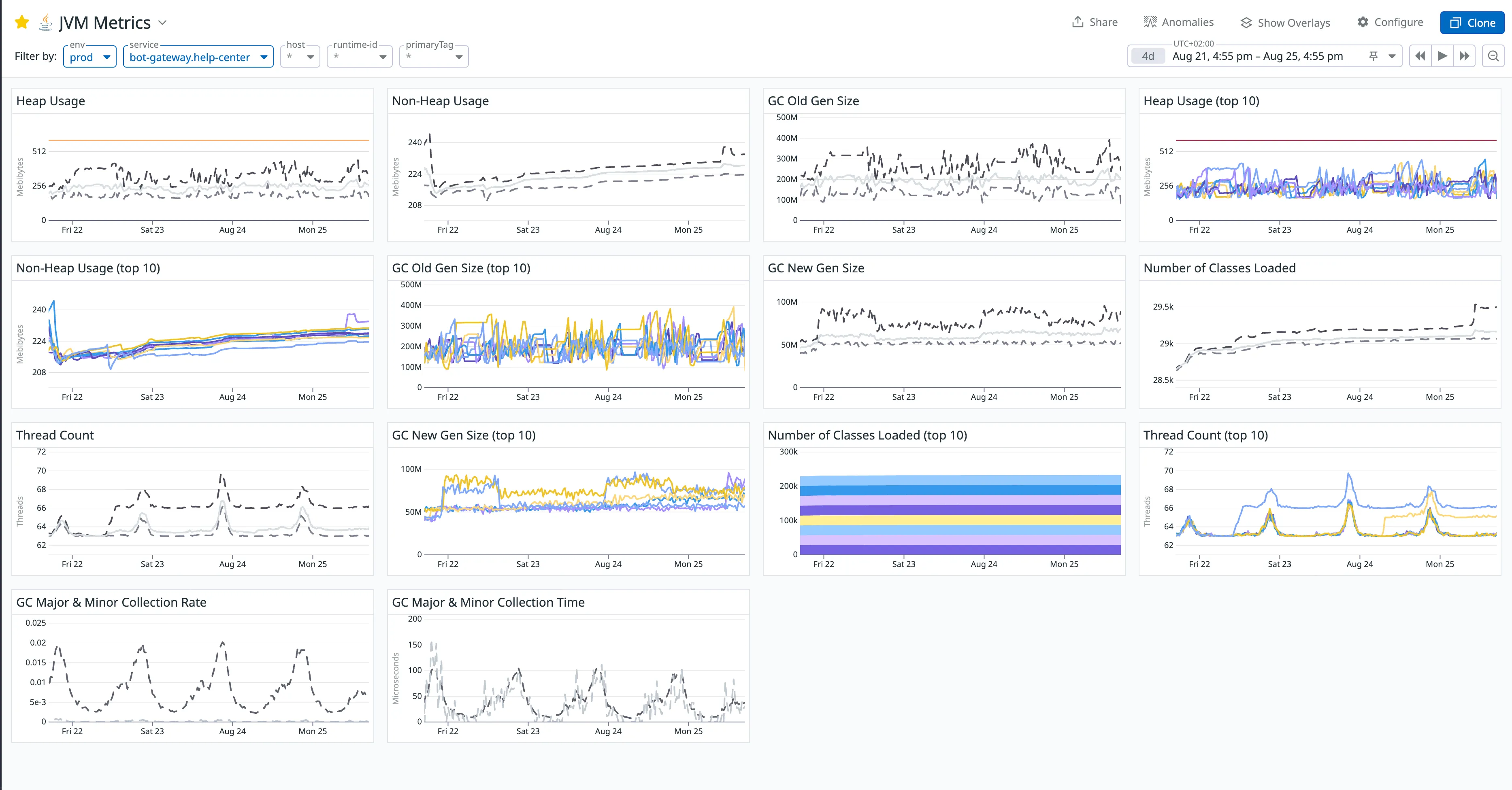Shift the time window back with the rewind icon
This screenshot has height=790, width=1512.
pyautogui.click(x=1420, y=56)
